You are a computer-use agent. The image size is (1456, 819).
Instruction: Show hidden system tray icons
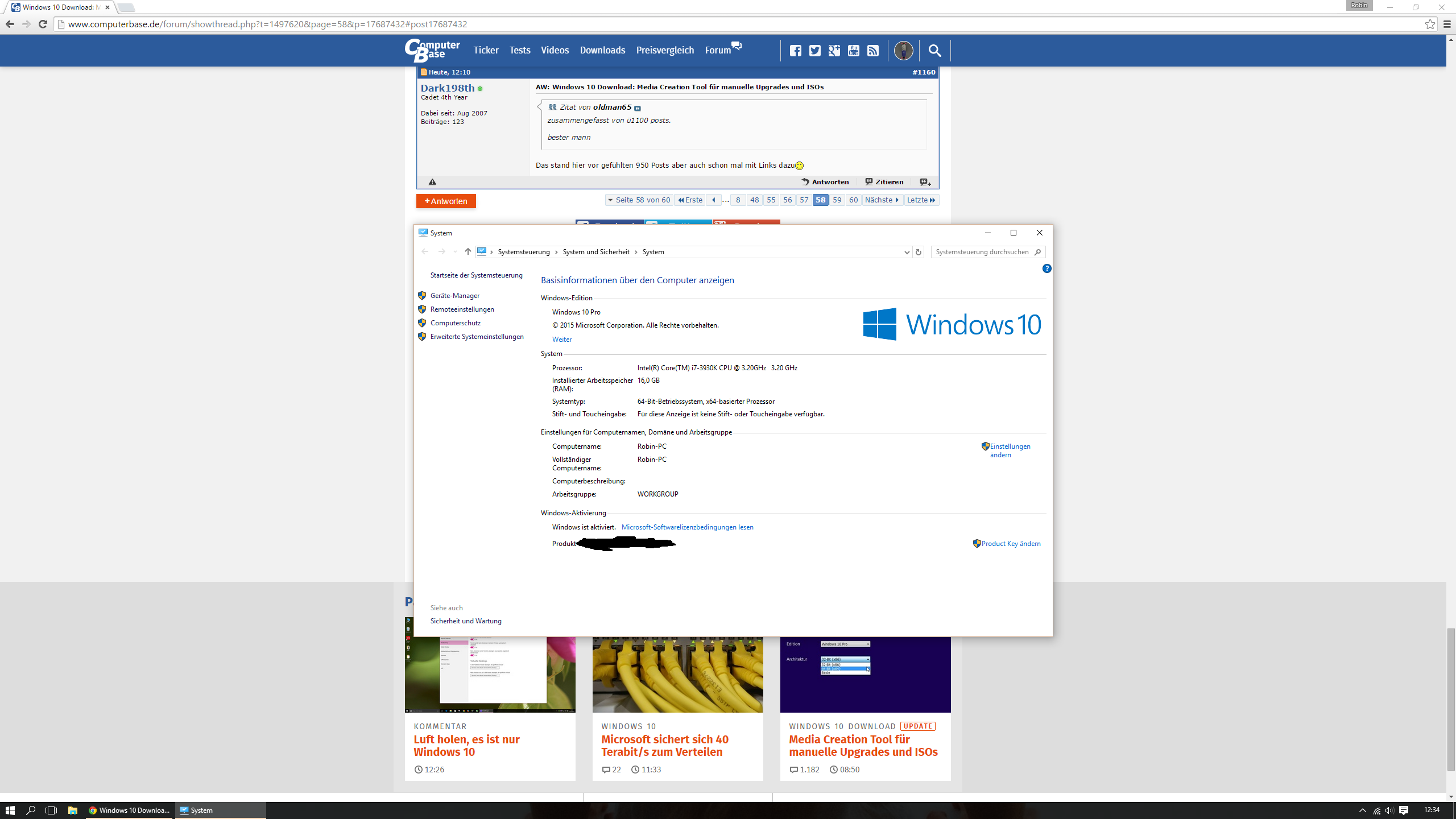point(1362,810)
